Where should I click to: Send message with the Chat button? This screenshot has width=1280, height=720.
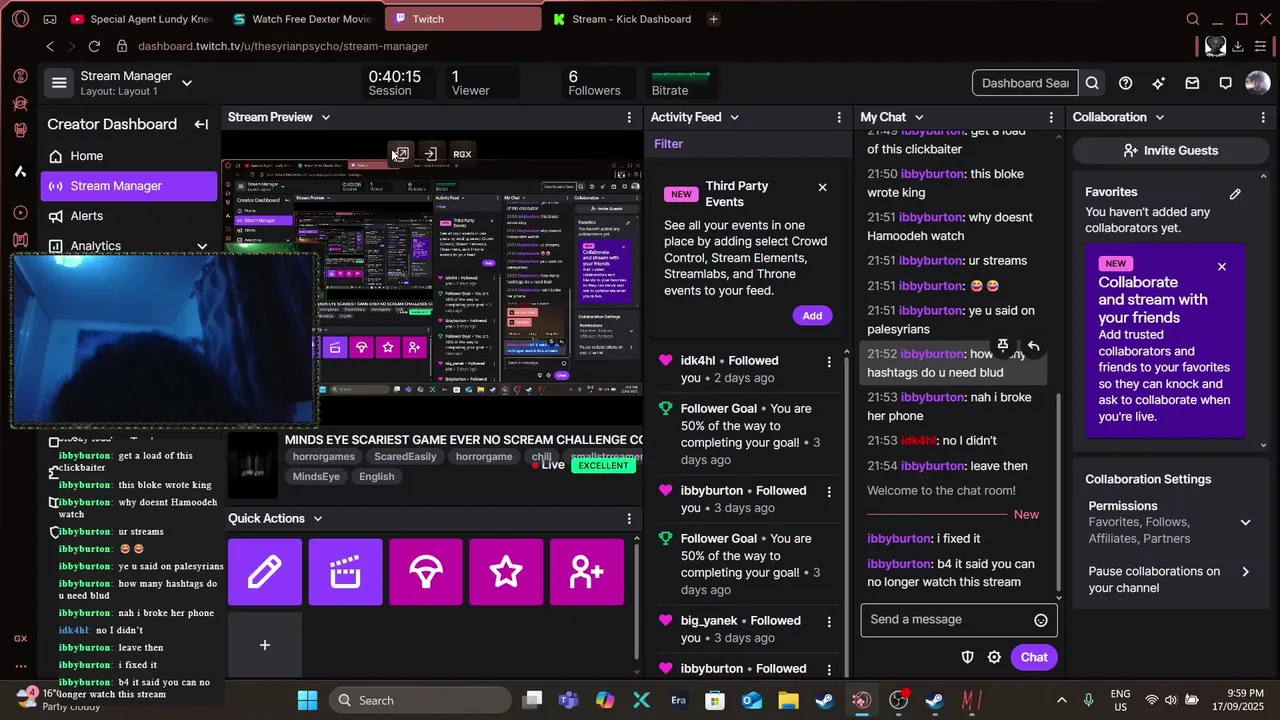[1034, 657]
